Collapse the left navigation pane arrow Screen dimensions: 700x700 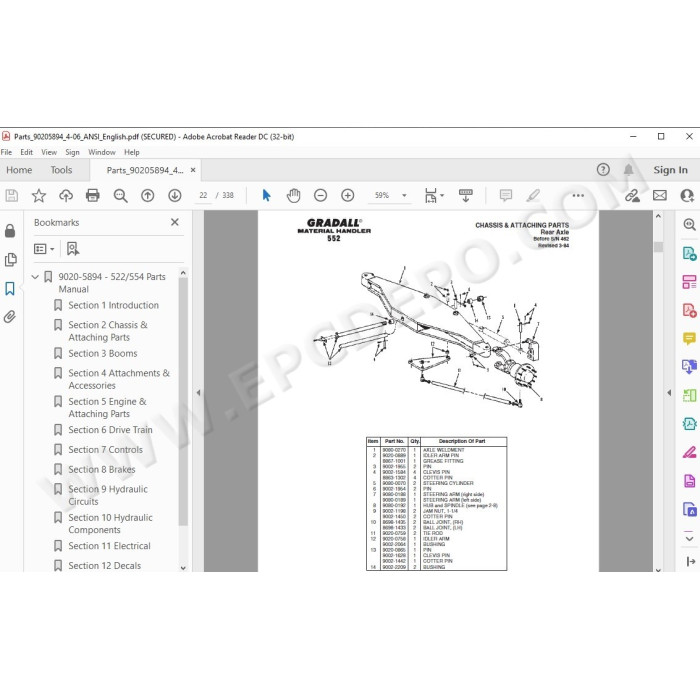(x=198, y=393)
